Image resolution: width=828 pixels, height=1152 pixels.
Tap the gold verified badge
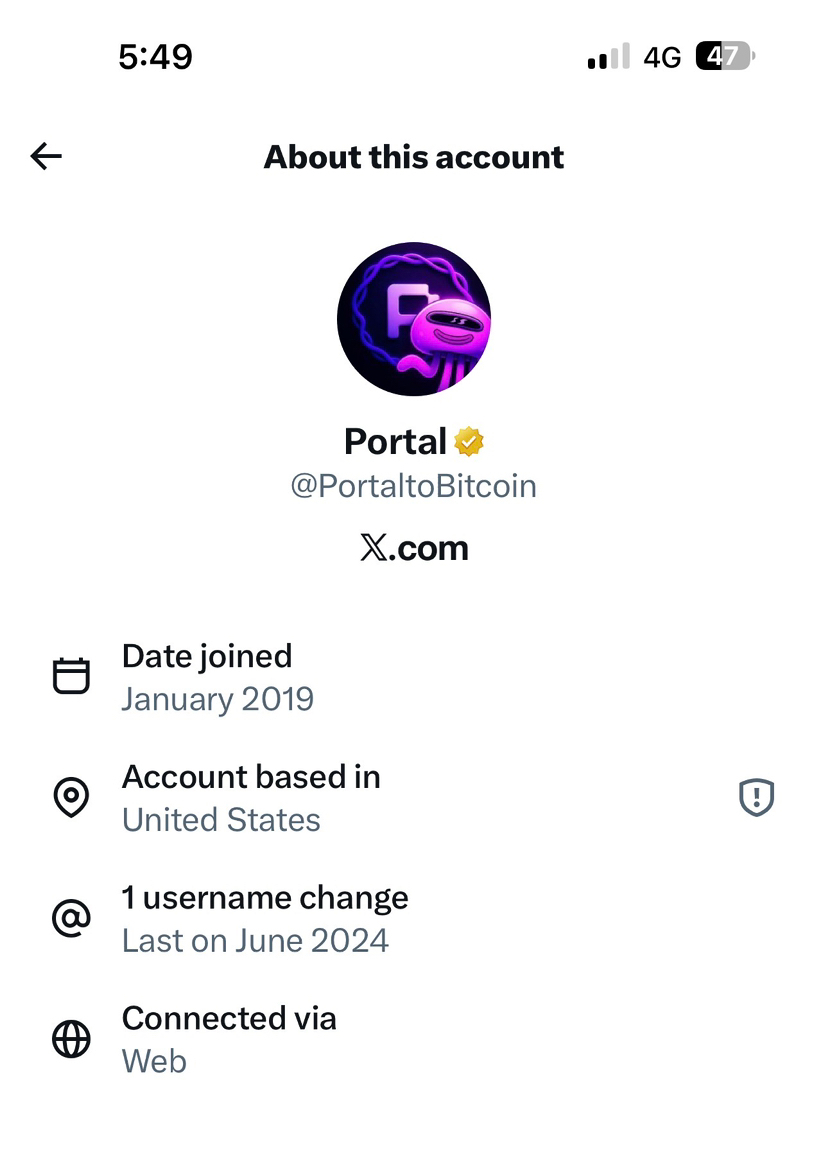pyautogui.click(x=468, y=441)
